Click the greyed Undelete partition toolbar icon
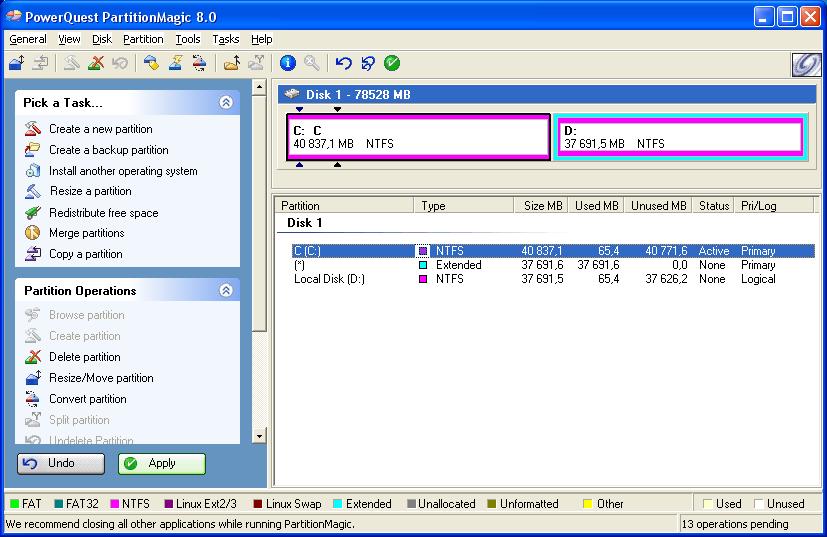This screenshot has width=827, height=537. coord(120,63)
